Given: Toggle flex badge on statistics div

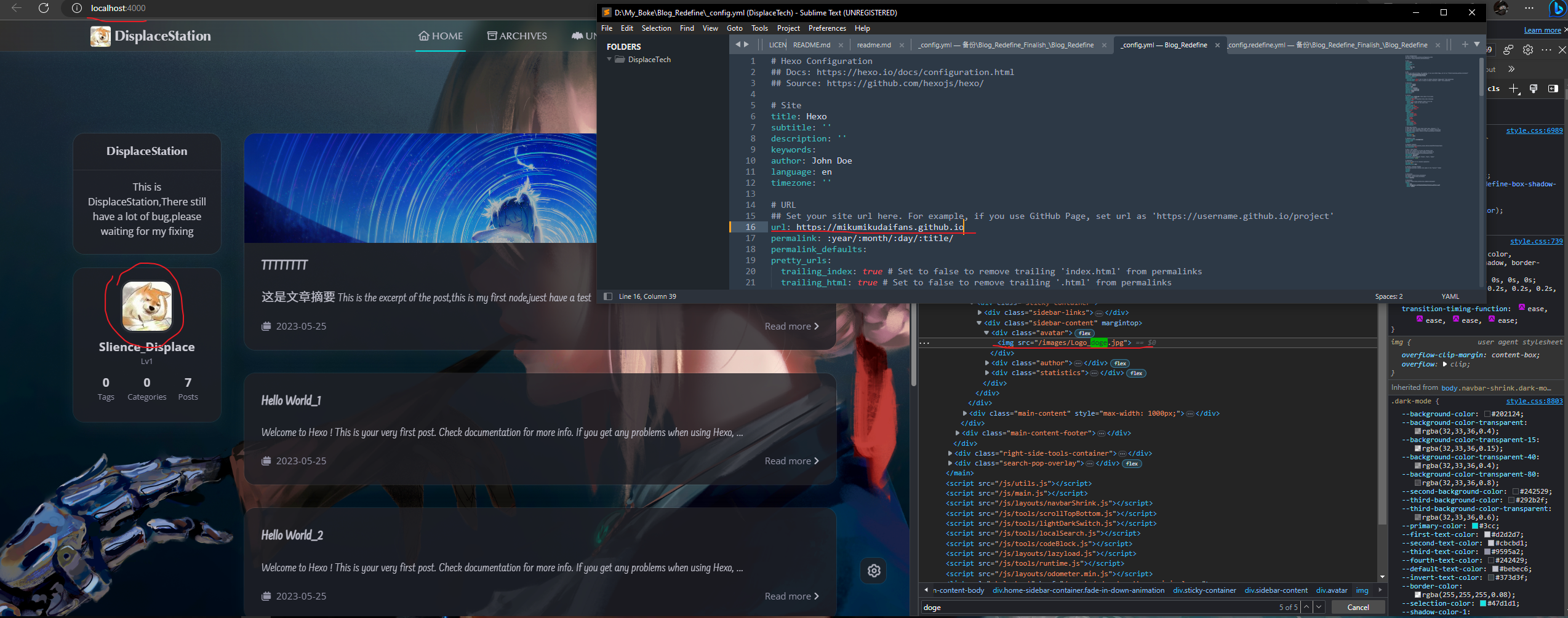Looking at the screenshot, I should click(1136, 373).
